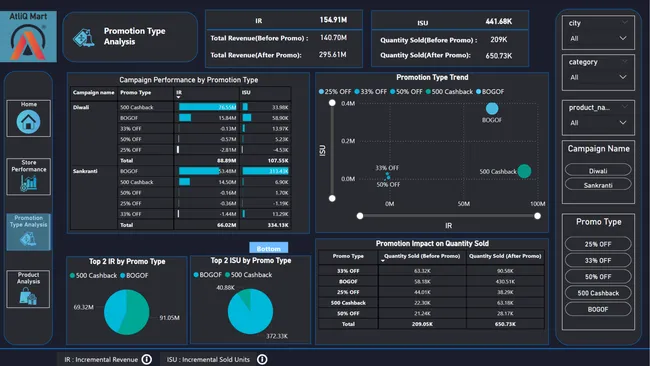This screenshot has width=650, height=366.
Task: Go to Home navigation label
Action: (29, 104)
